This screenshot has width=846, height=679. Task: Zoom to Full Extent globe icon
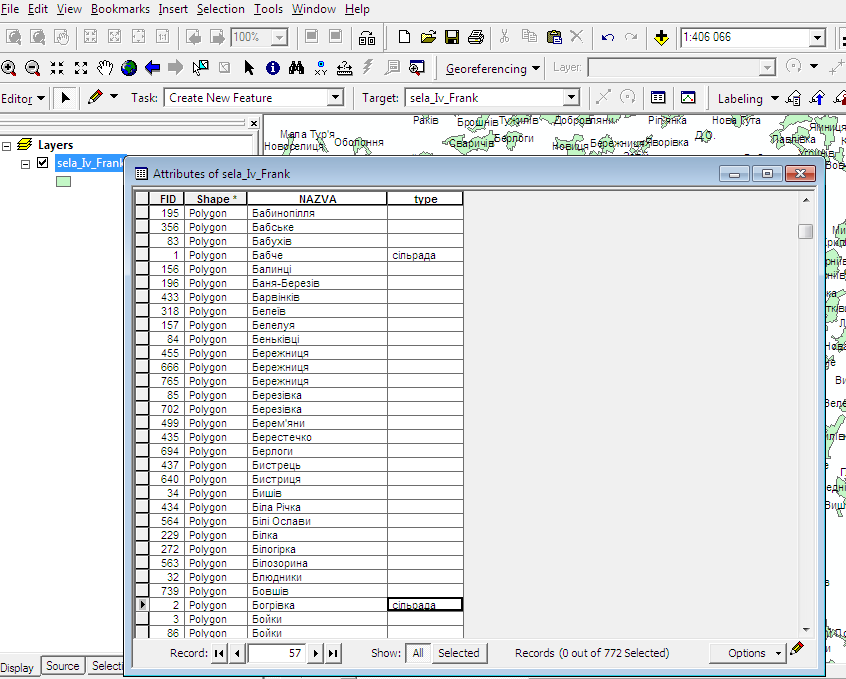pyautogui.click(x=129, y=67)
